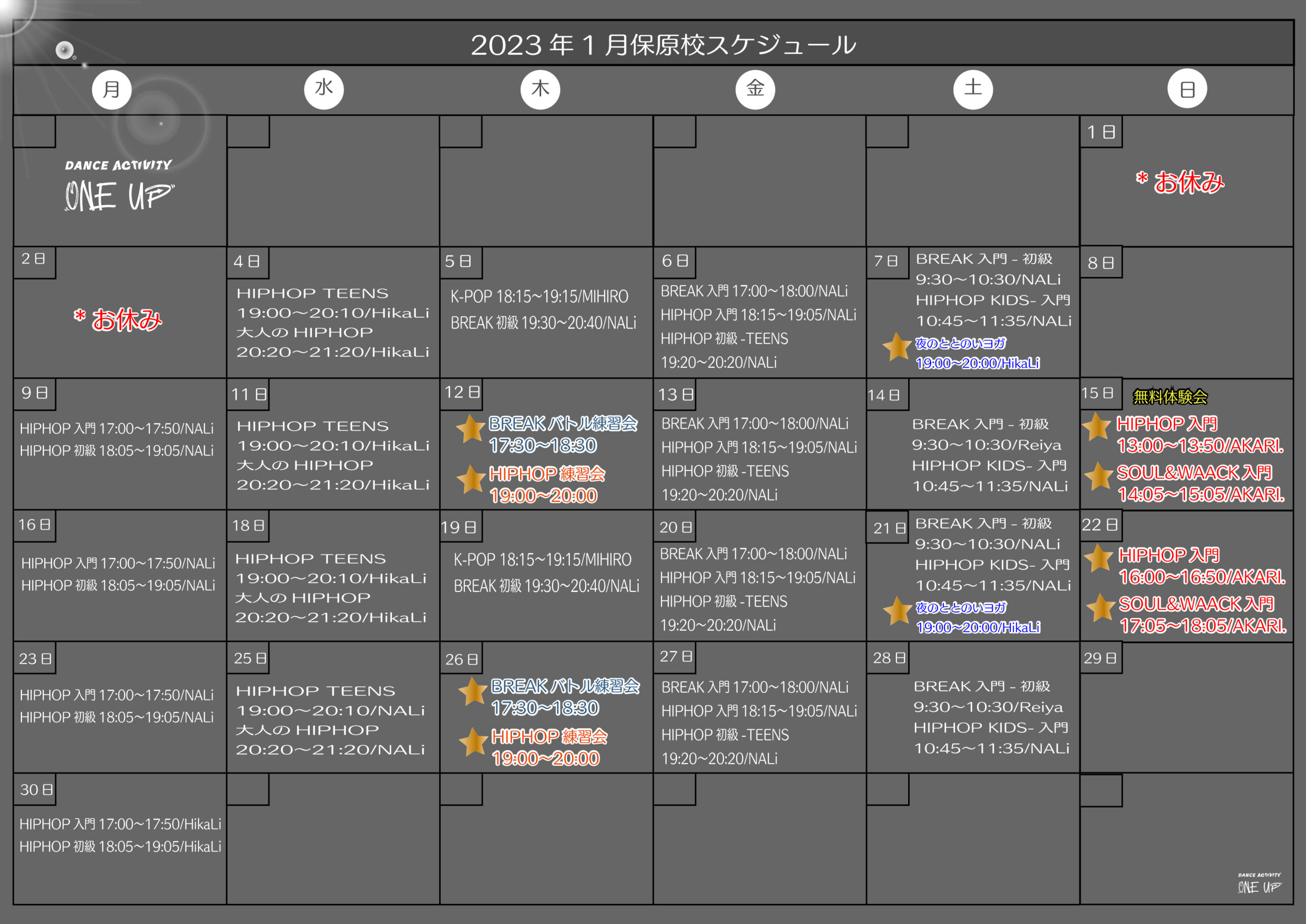Click 12日 HIPHOP 練習会 text
This screenshot has width=1306, height=924.
[547, 474]
